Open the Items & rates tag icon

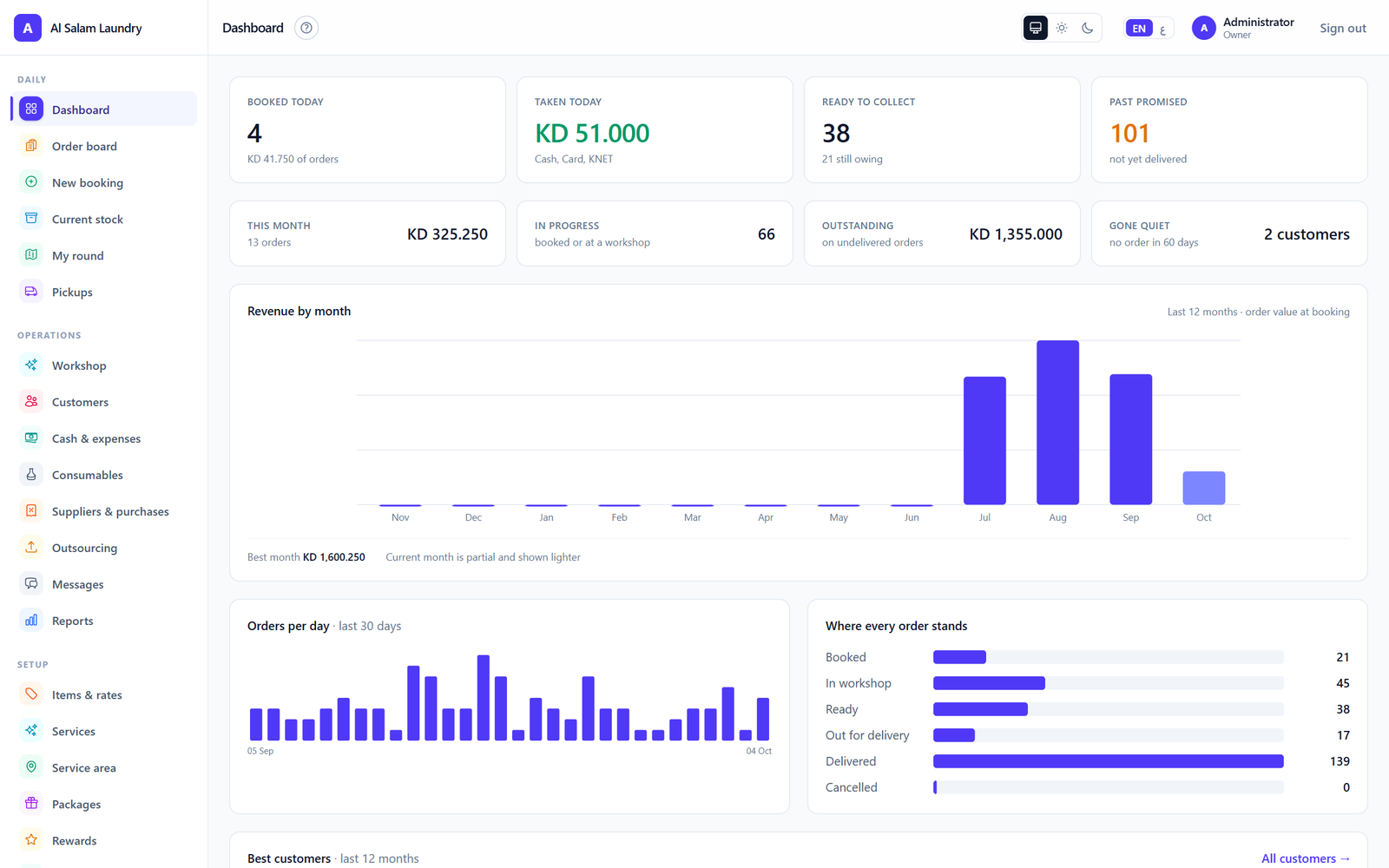[x=31, y=694]
